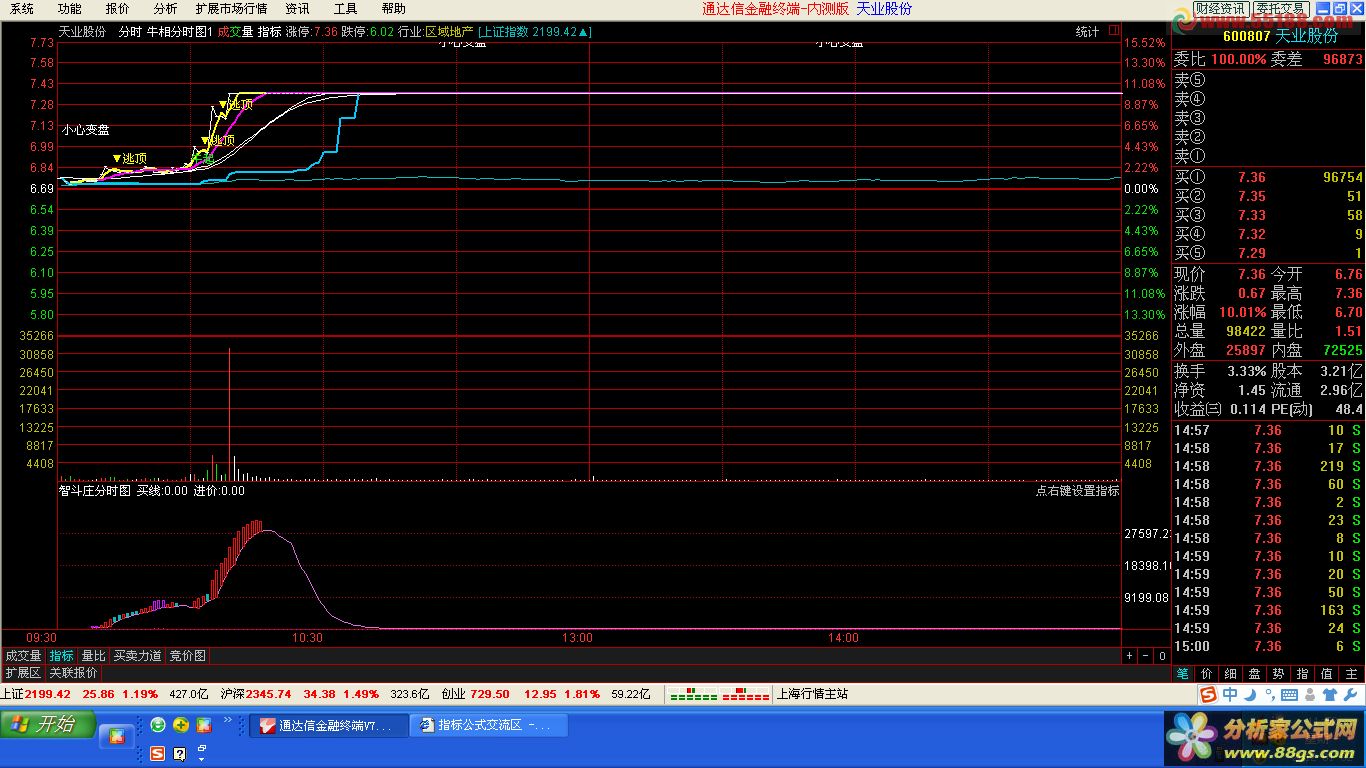1366x768 pixels.
Task: Click the 买① 7.36 bid row
Action: point(1268,177)
